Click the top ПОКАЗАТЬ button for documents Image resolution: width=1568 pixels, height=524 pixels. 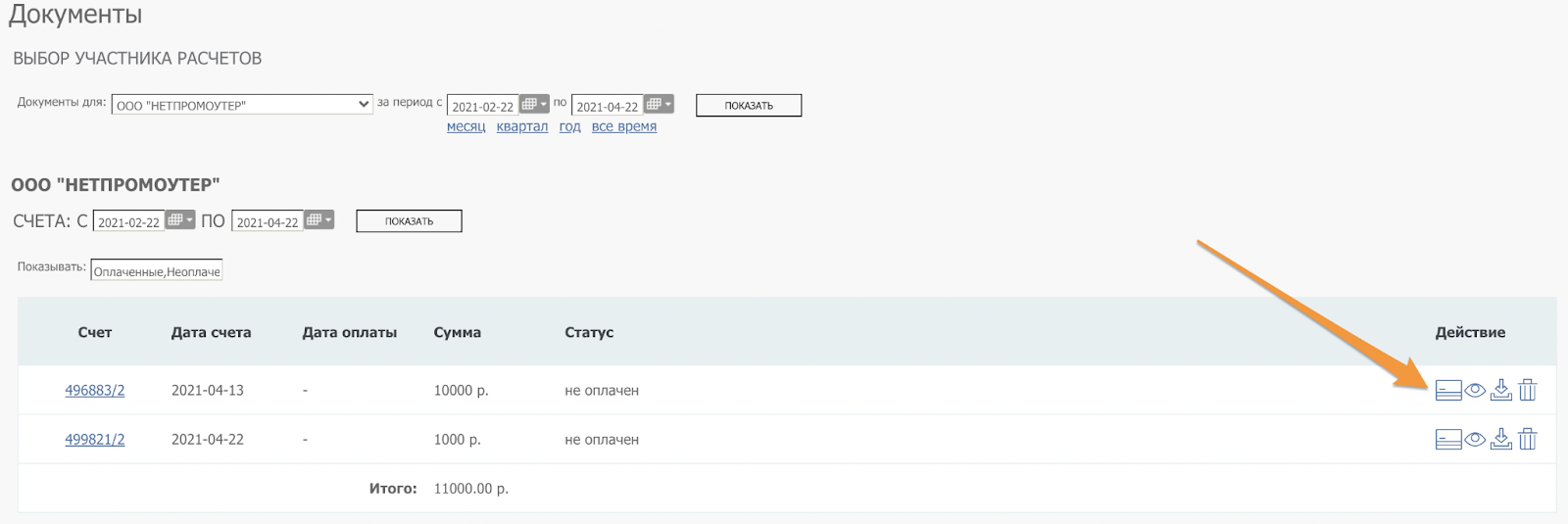coord(749,105)
